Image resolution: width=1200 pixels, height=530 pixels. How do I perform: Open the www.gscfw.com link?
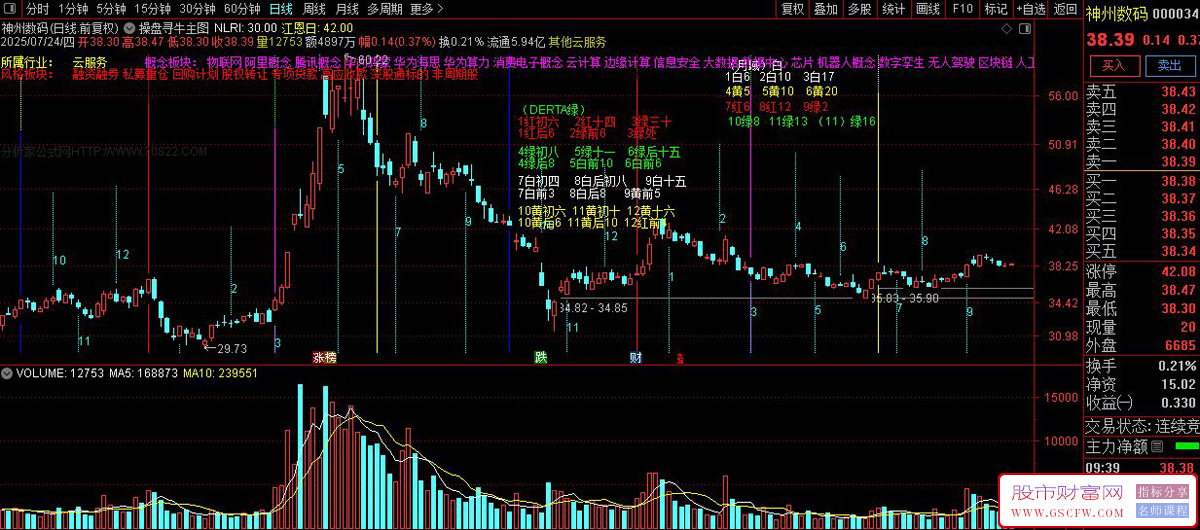pos(1067,512)
